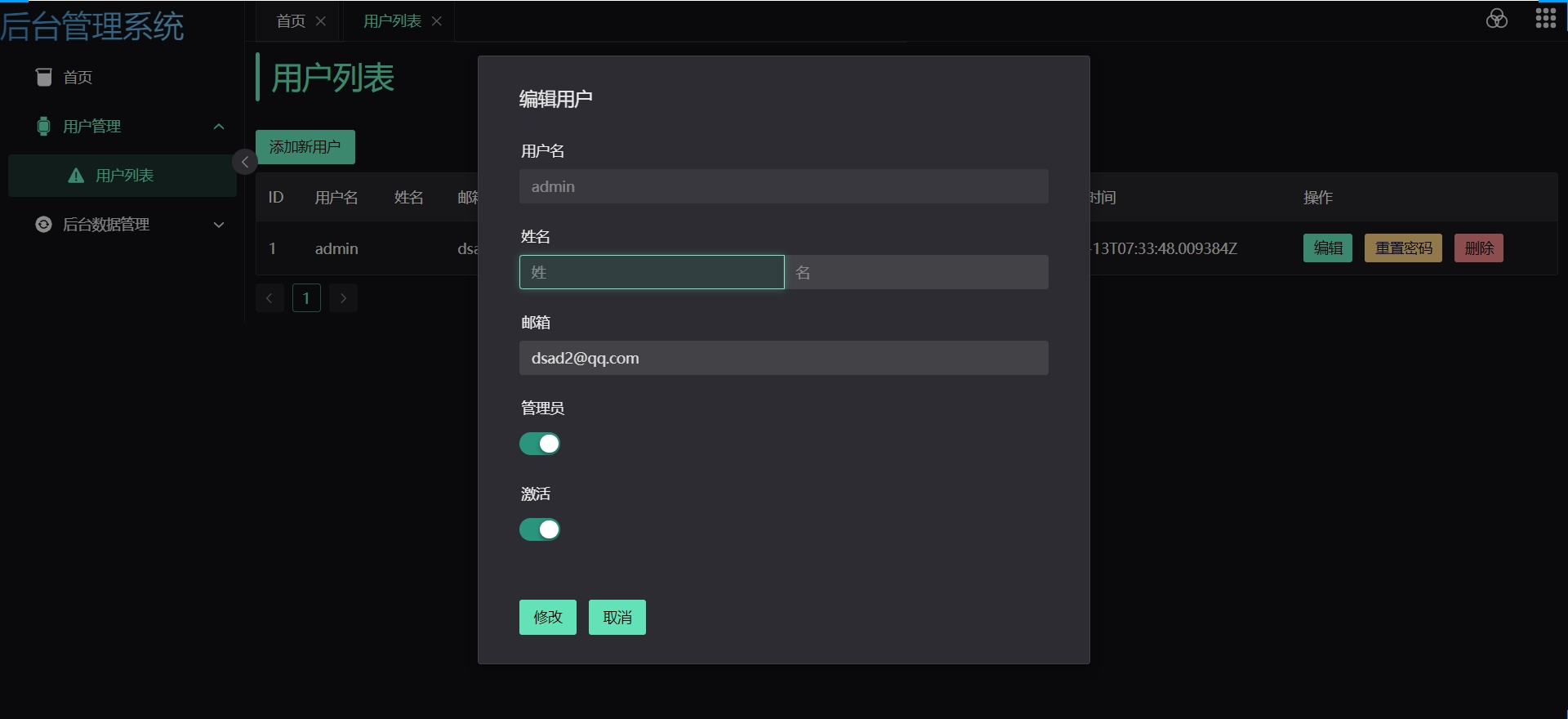Switch to the 首页 tab
The height and width of the screenshot is (719, 1568).
pyautogui.click(x=291, y=21)
